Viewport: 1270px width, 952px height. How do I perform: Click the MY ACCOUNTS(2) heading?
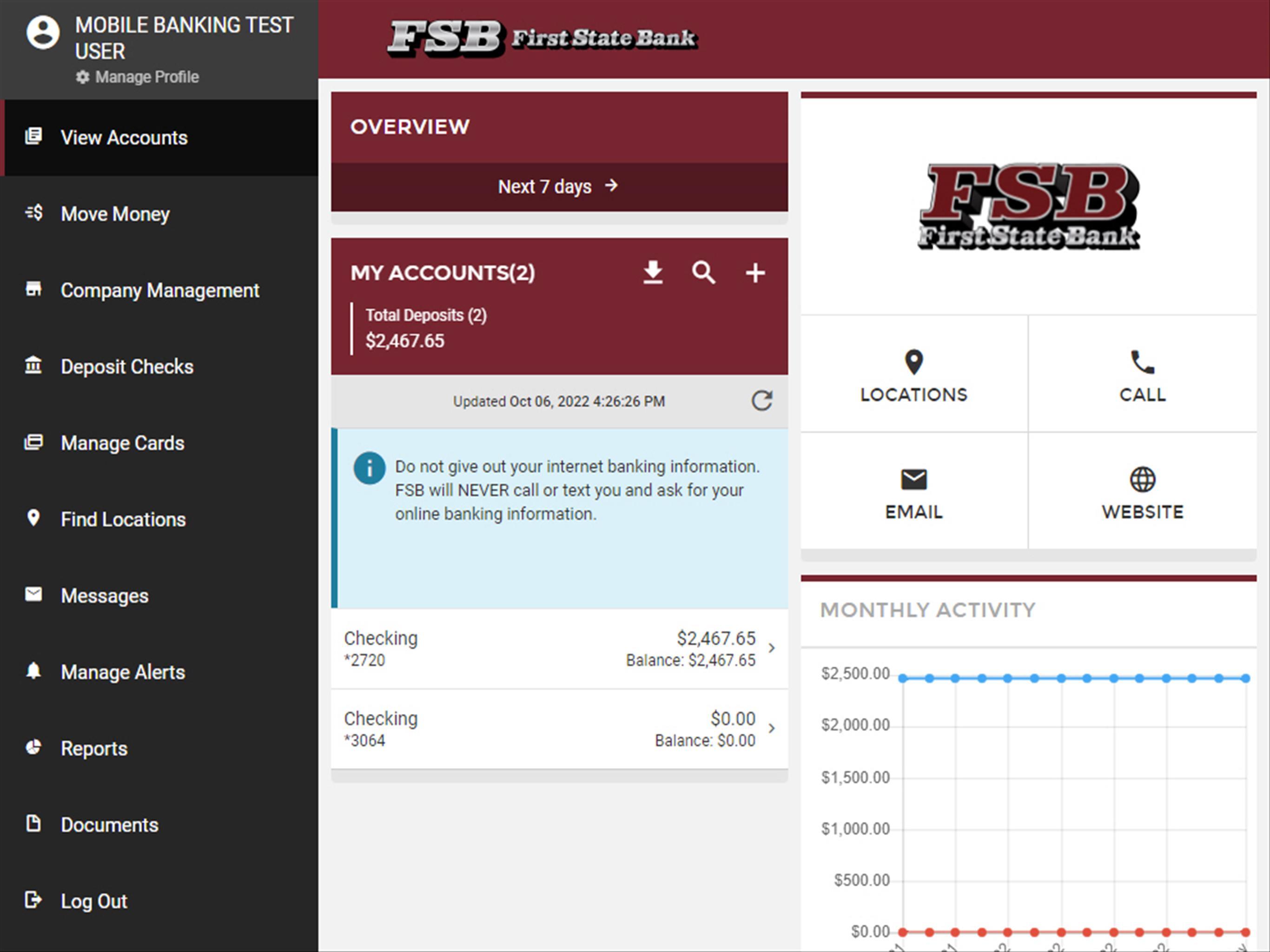coord(443,273)
